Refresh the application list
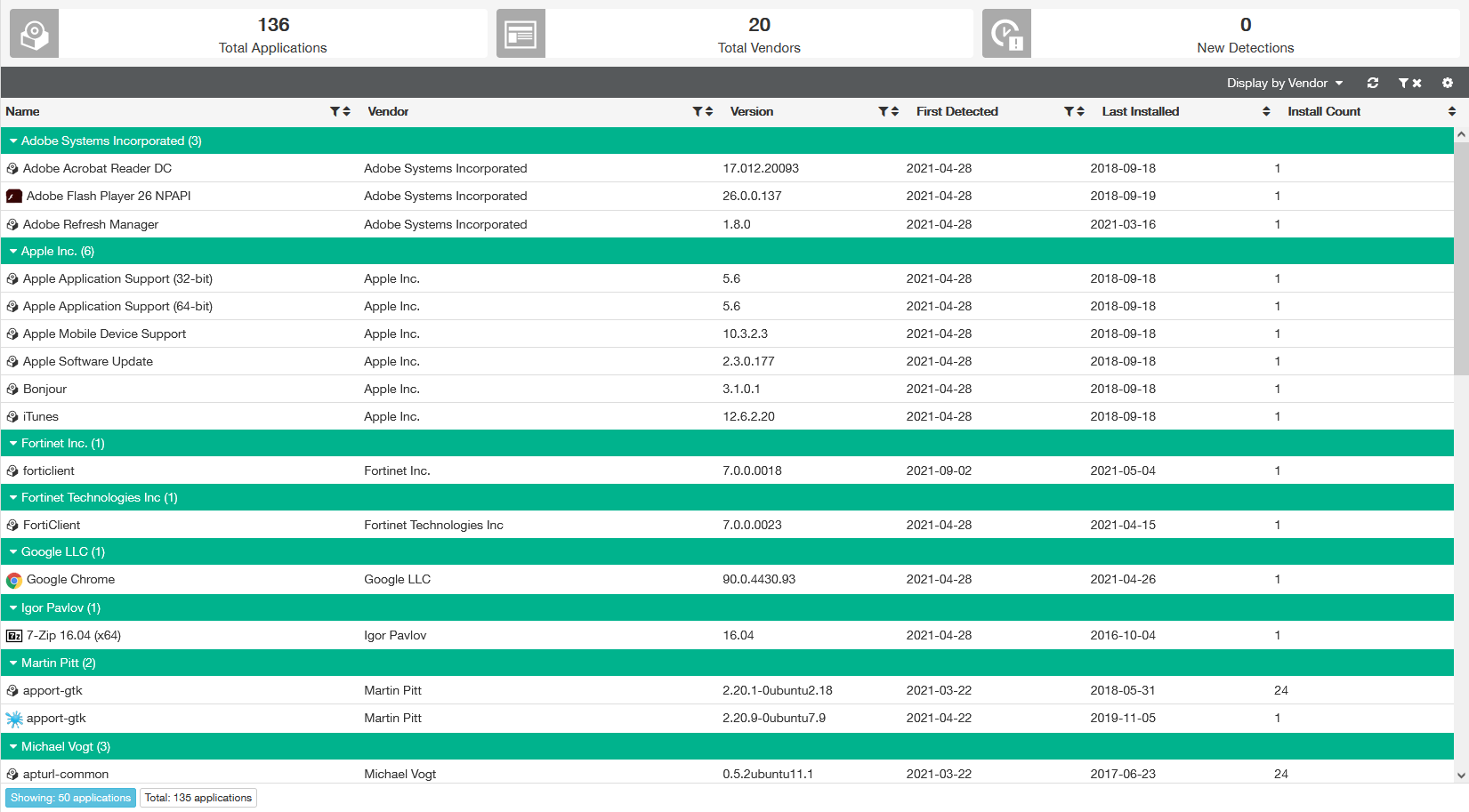Image resolution: width=1469 pixels, height=812 pixels. point(1373,83)
